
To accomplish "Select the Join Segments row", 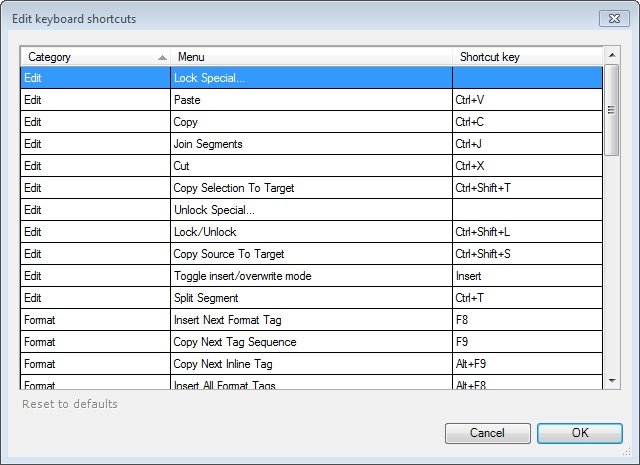I will (311, 144).
